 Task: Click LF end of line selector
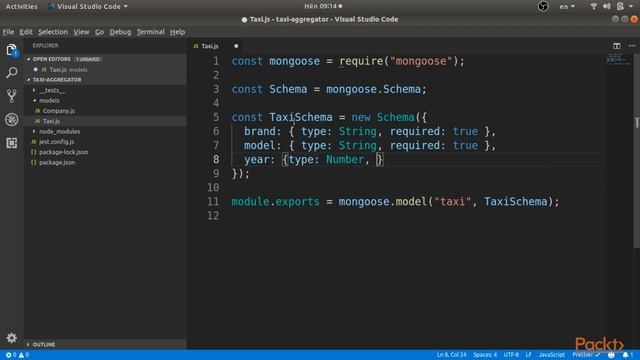pyautogui.click(x=529, y=355)
